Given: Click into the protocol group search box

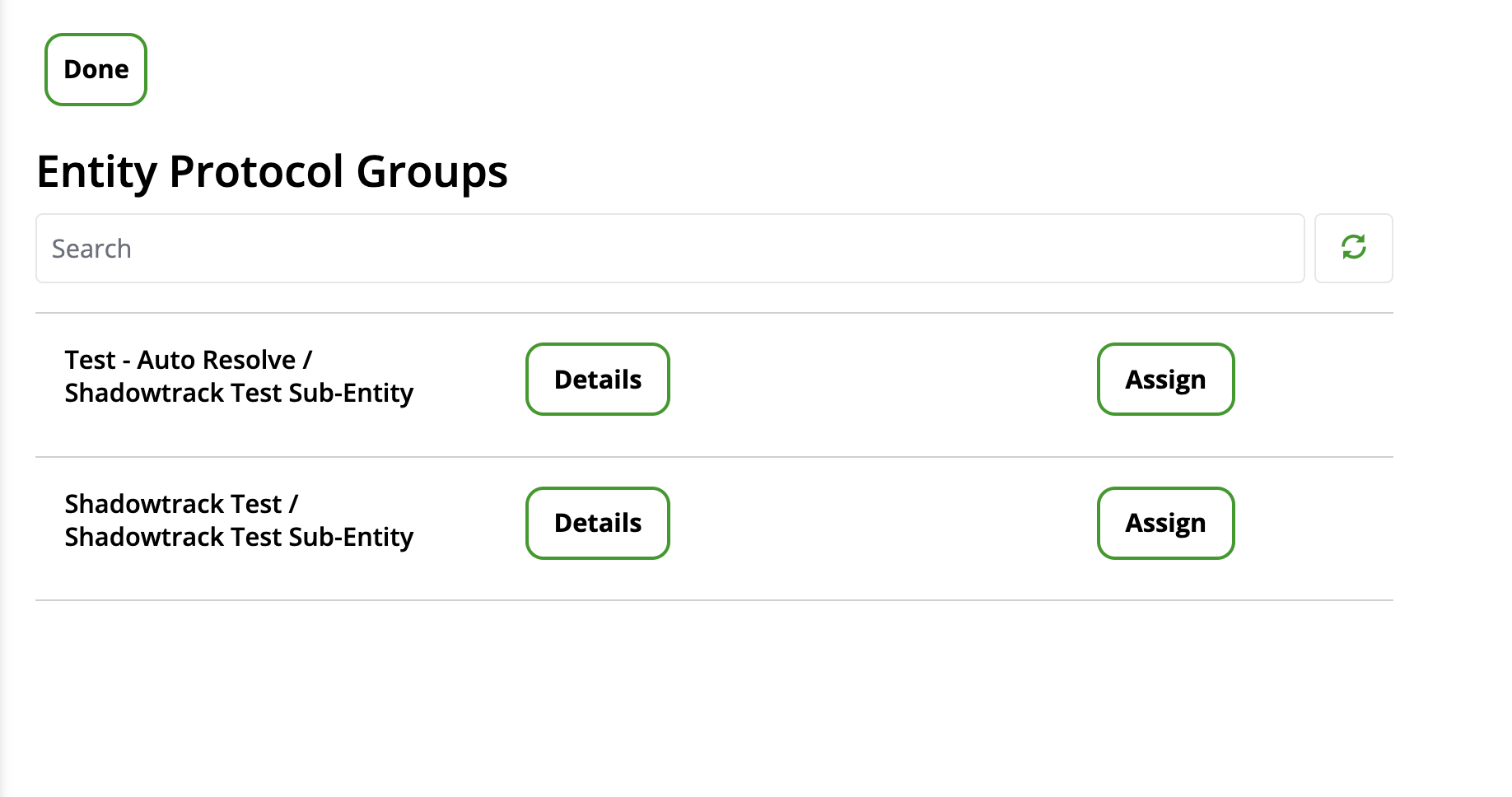Looking at the screenshot, I should pos(670,248).
